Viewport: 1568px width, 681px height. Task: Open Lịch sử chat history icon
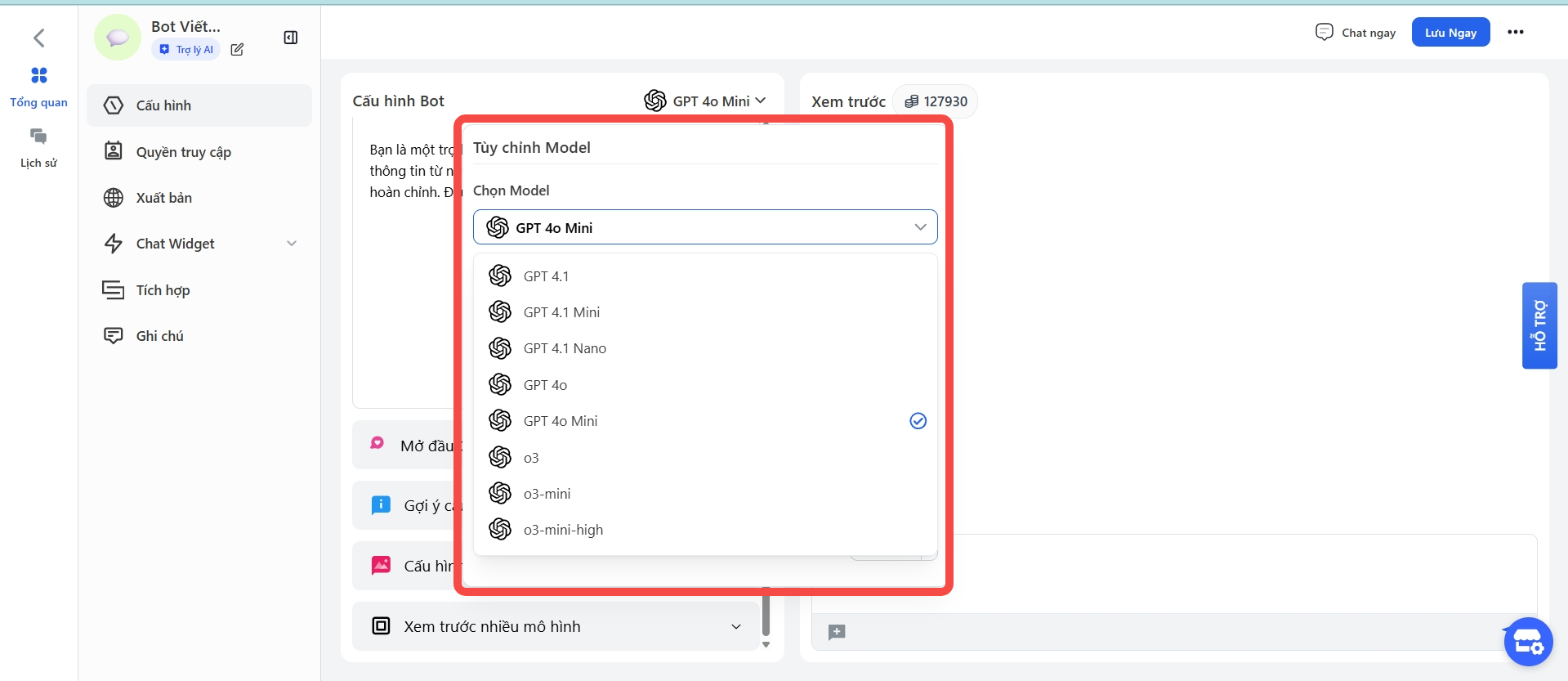[38, 137]
